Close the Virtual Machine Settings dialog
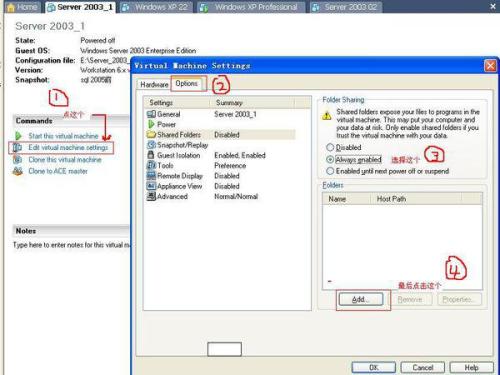500x375 pixels. pyautogui.click(x=490, y=66)
